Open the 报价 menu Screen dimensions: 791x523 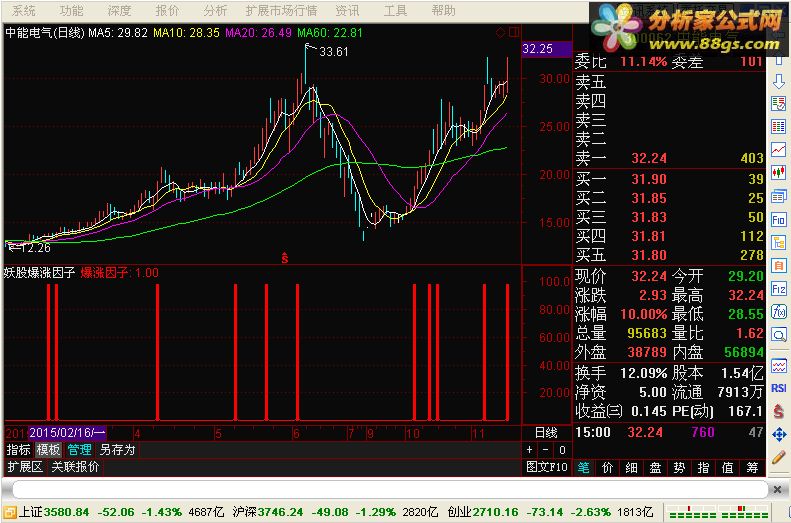point(167,11)
